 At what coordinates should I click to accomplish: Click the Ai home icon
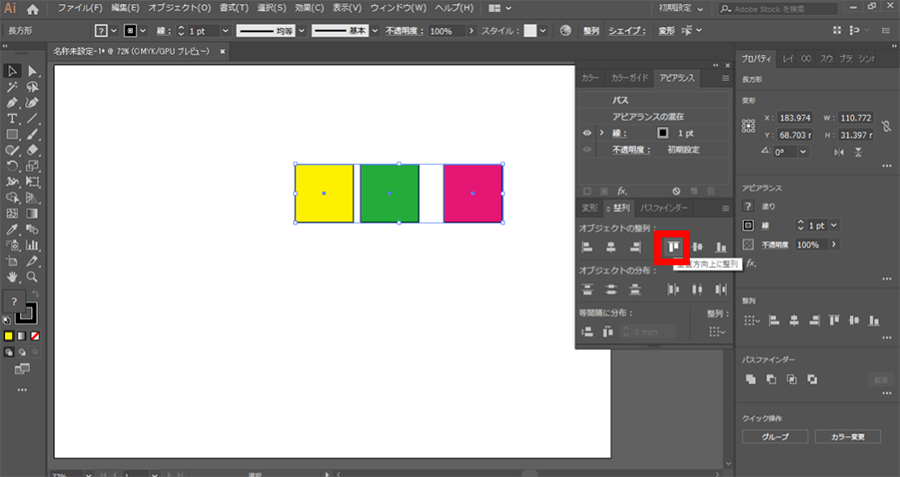click(x=32, y=8)
